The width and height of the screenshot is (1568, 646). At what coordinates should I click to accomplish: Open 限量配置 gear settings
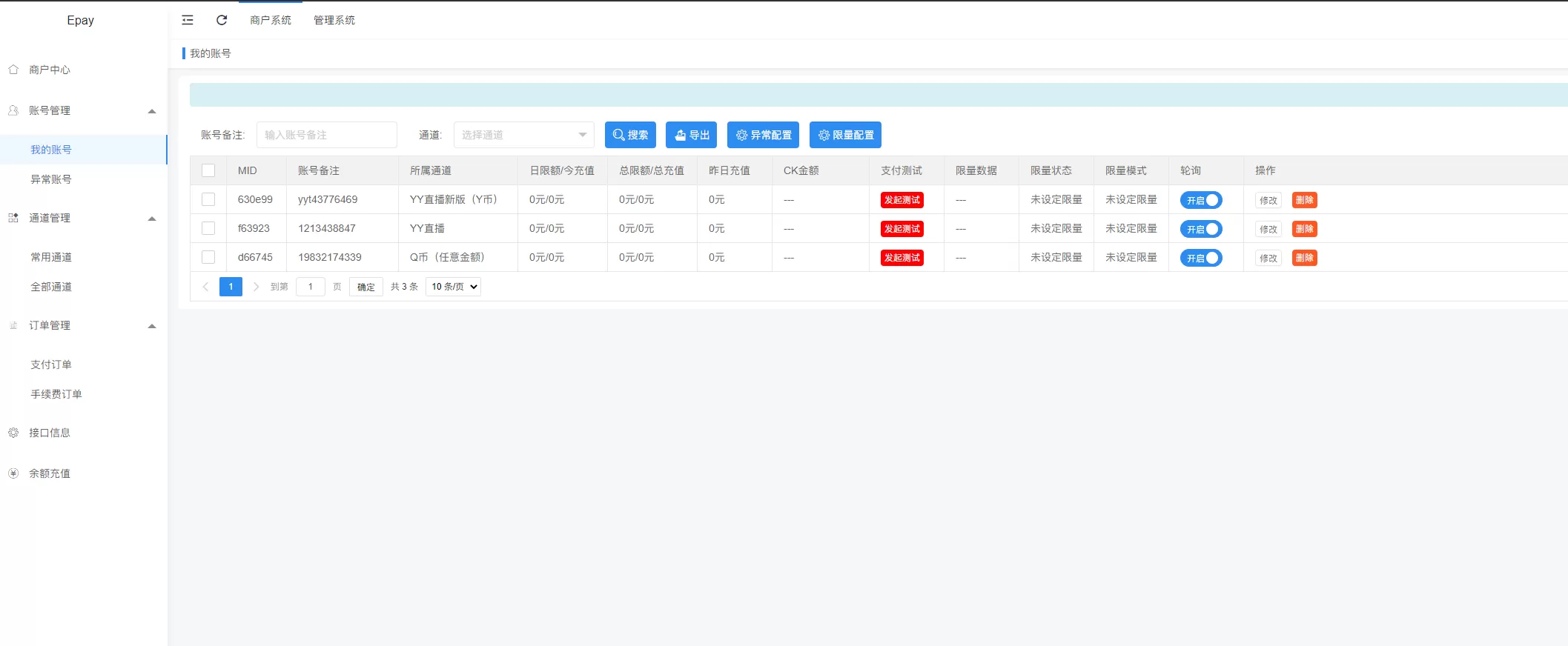845,135
